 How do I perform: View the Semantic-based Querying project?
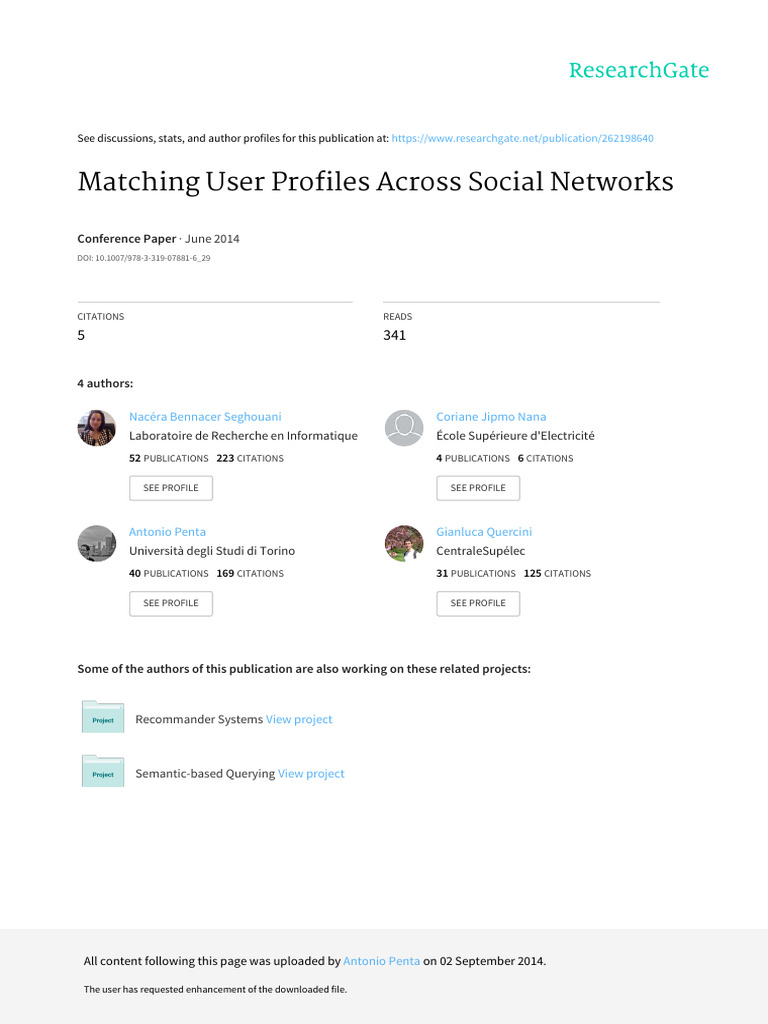[x=311, y=773]
